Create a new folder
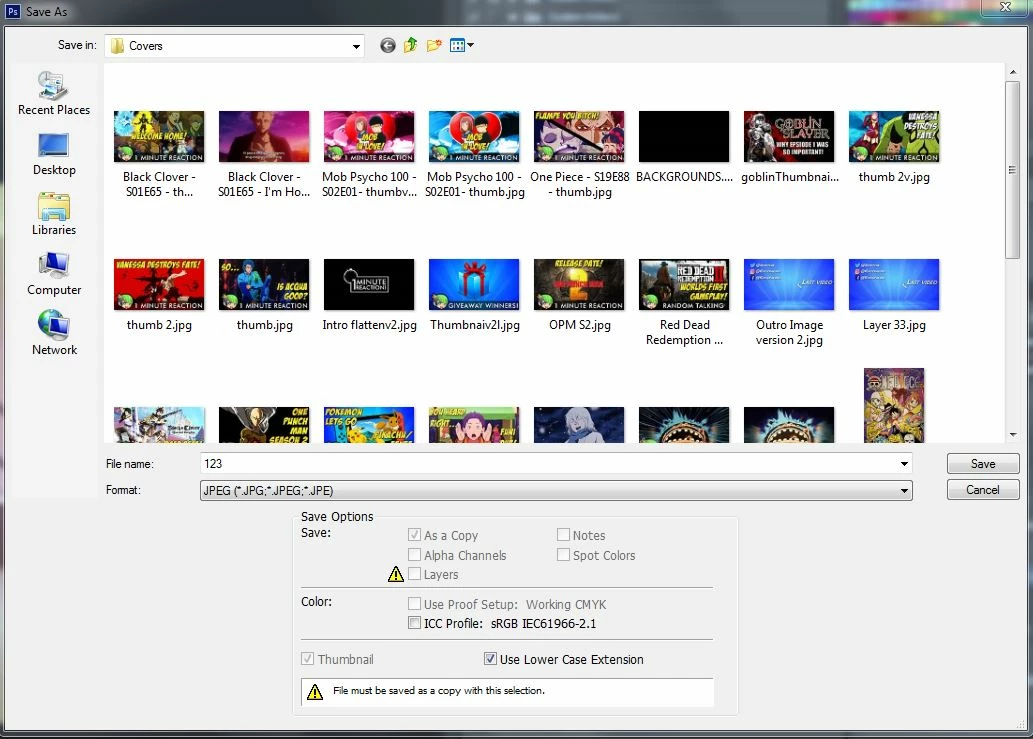 click(x=433, y=45)
